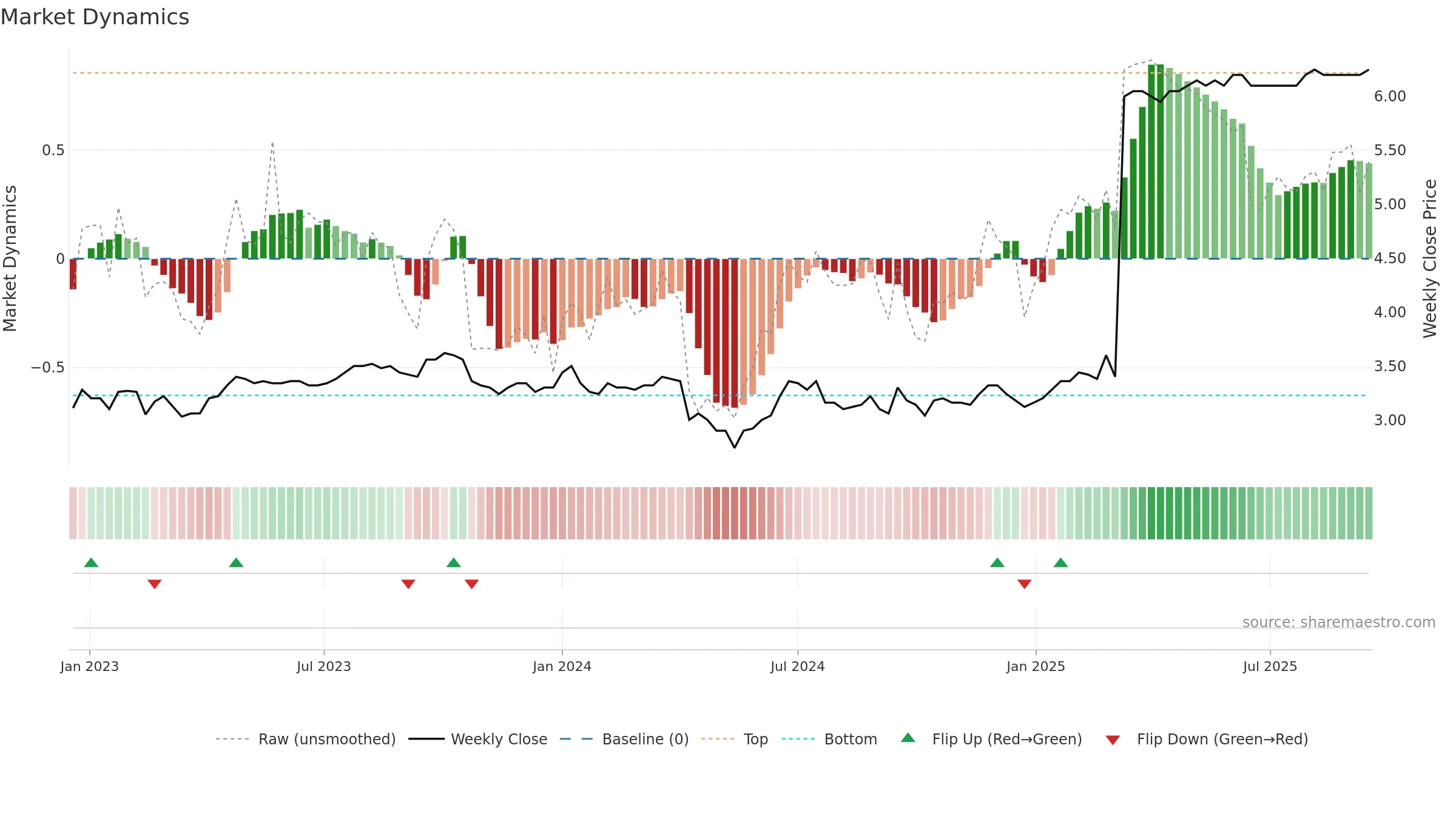This screenshot has height=819, width=1456.
Task: Click the 4.00 price axis tick
Action: point(1390,312)
